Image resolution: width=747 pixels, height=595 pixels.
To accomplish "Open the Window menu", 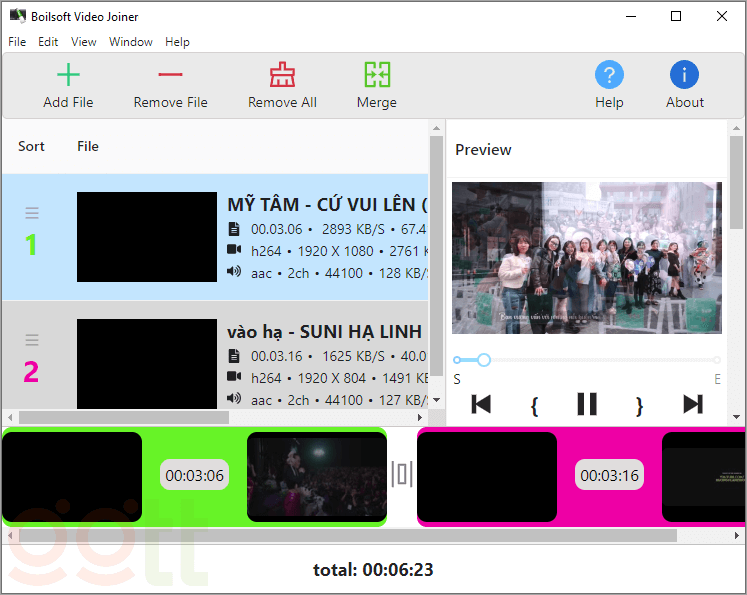I will tap(131, 42).
